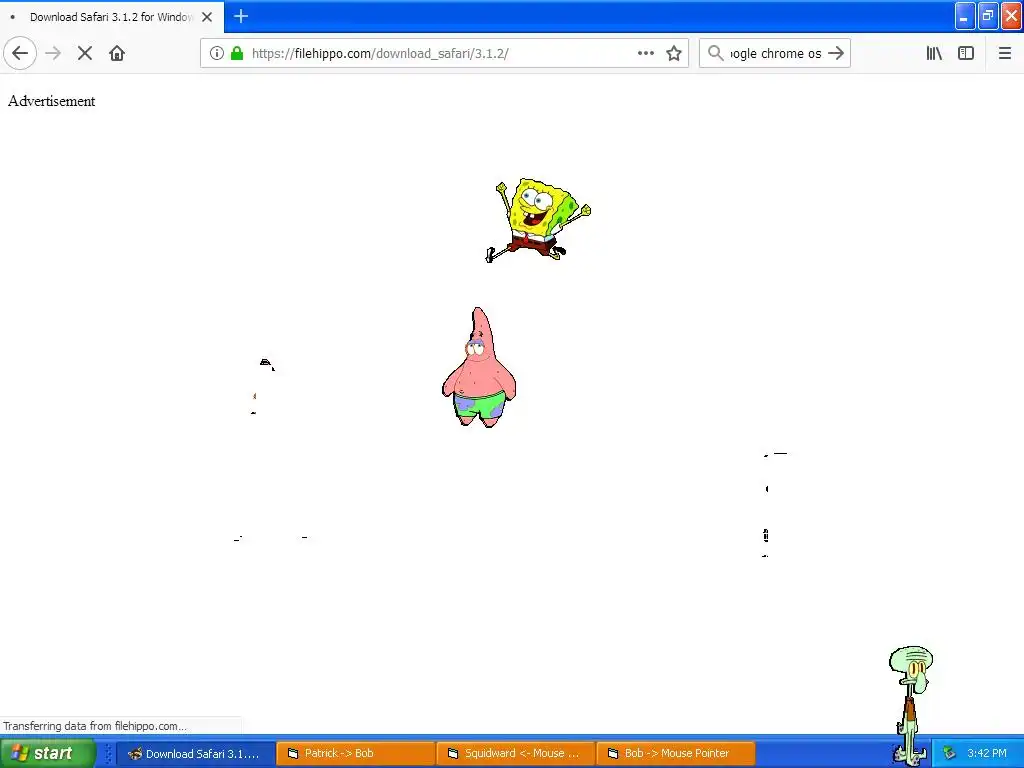Minimize the Firefox window
Screen dimensions: 1024x768
pos(965,16)
